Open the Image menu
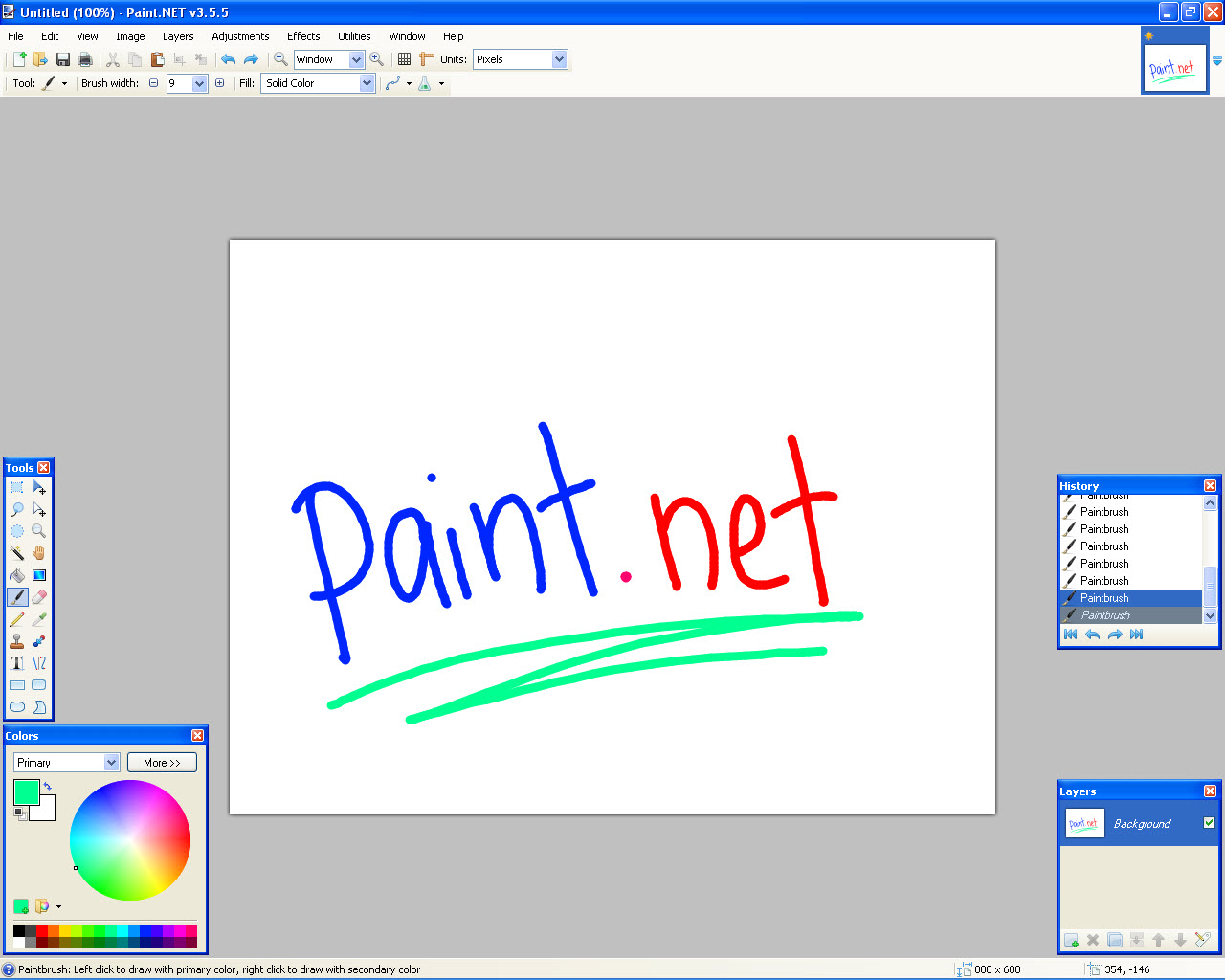Viewport: 1225px width, 980px height. coord(130,36)
